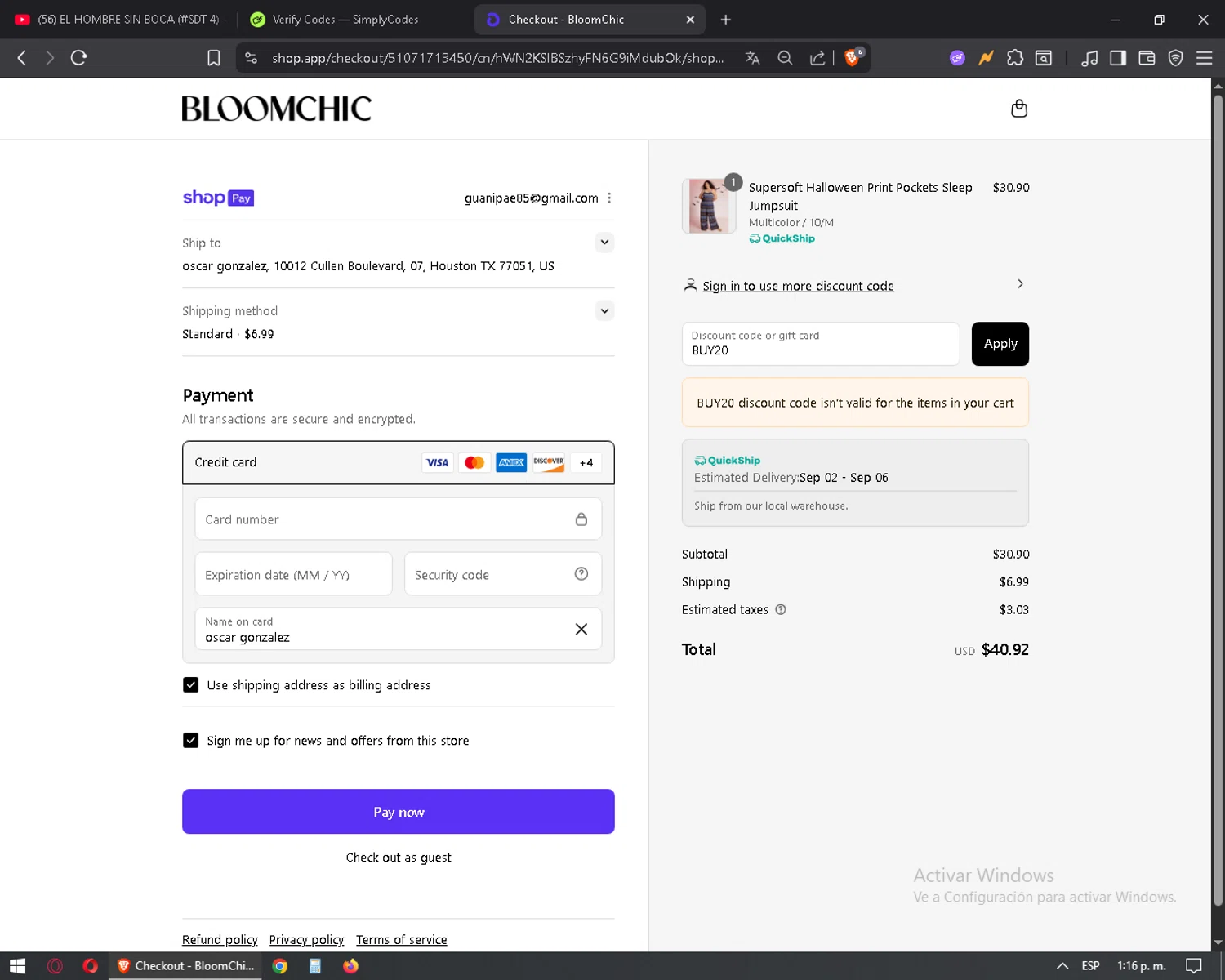This screenshot has height=980, width=1225.
Task: Click the Checkout - BloomChic taskbar button
Action: pos(186,966)
